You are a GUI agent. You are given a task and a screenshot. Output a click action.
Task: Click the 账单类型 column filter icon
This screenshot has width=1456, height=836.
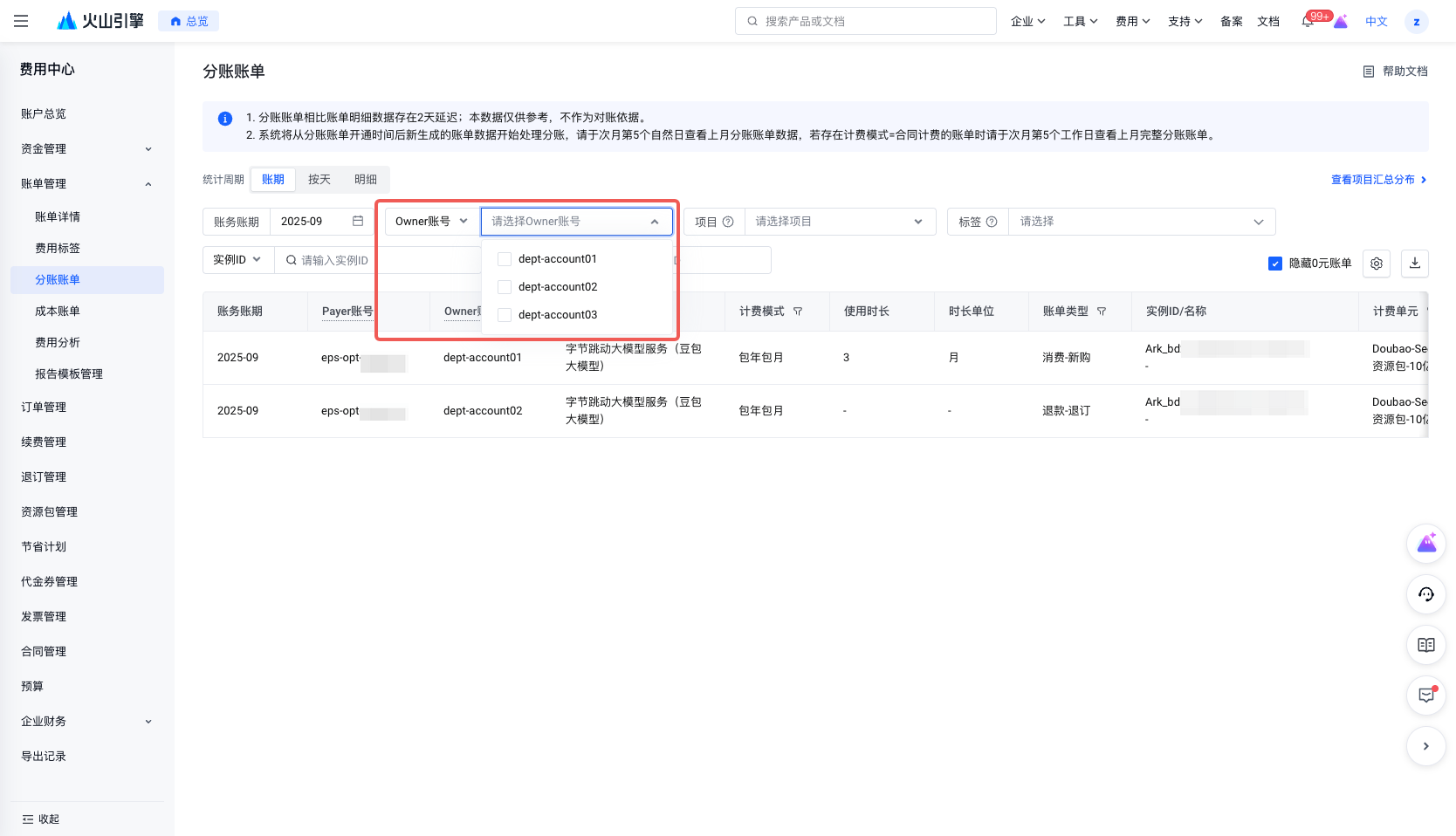tap(1102, 312)
